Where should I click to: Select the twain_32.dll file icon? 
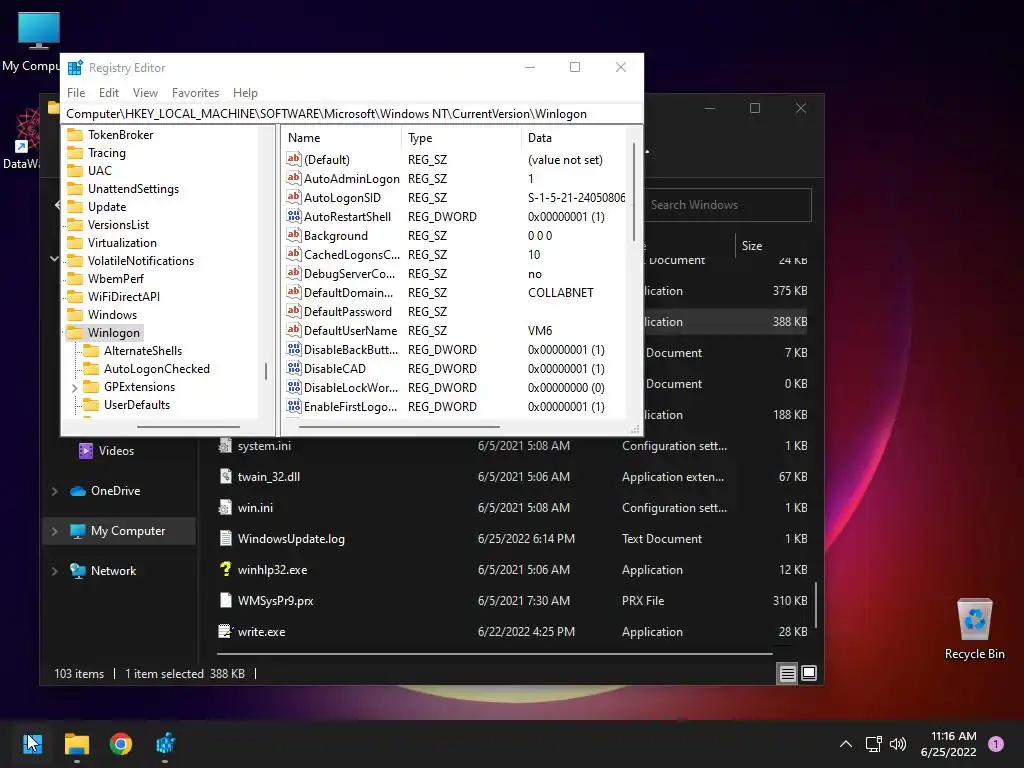(225, 477)
